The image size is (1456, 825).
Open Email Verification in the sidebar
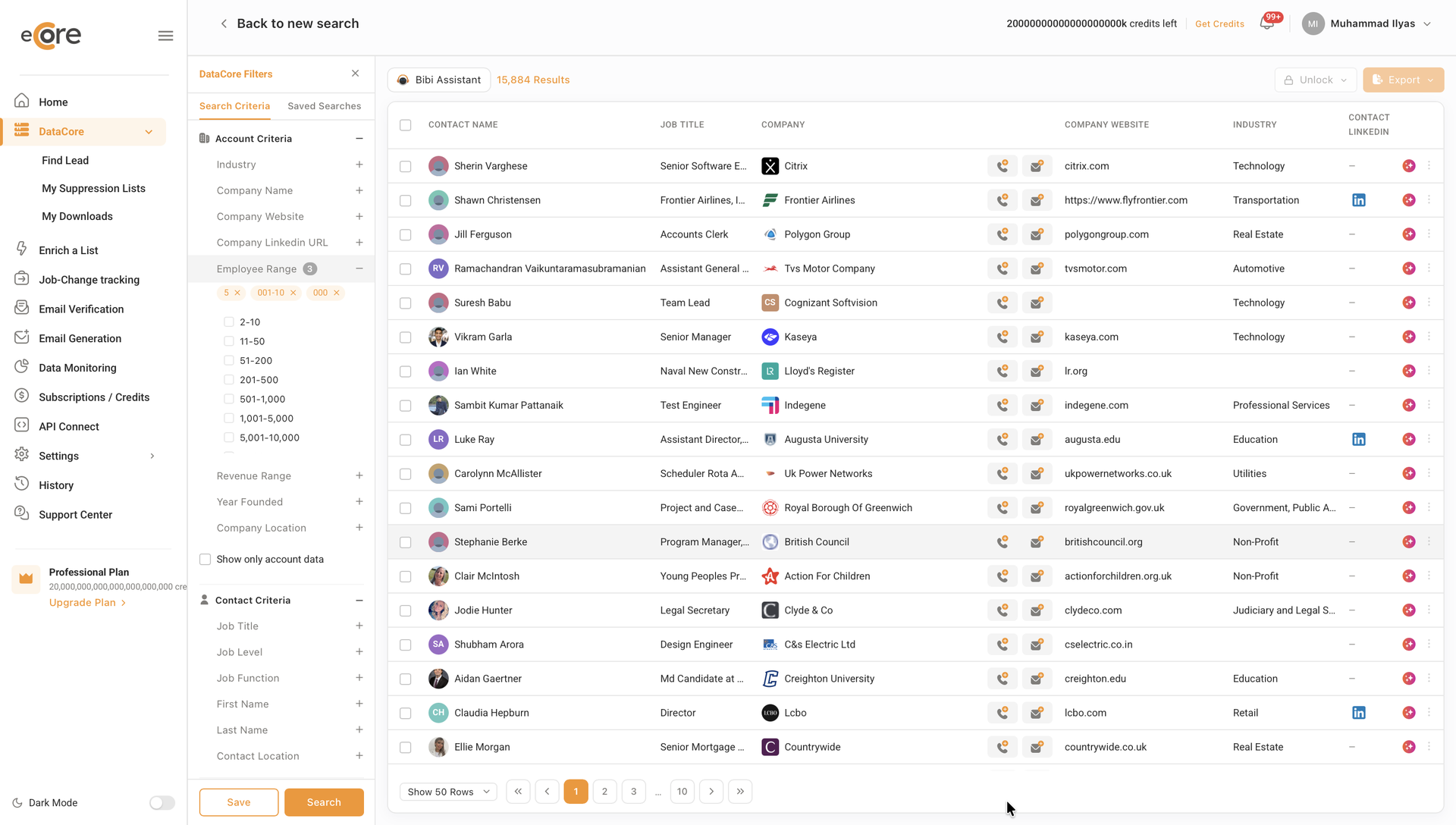pyautogui.click(x=81, y=309)
